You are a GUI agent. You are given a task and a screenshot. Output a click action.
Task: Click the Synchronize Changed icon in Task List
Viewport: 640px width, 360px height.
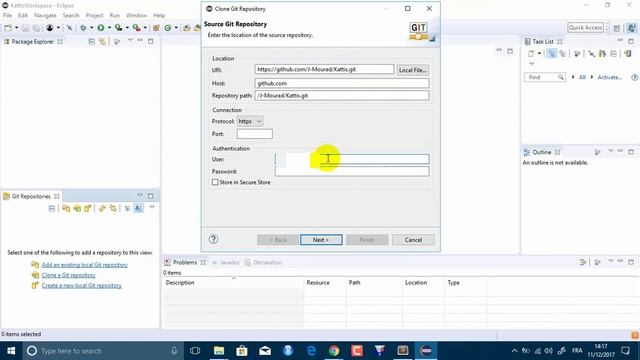602,53
